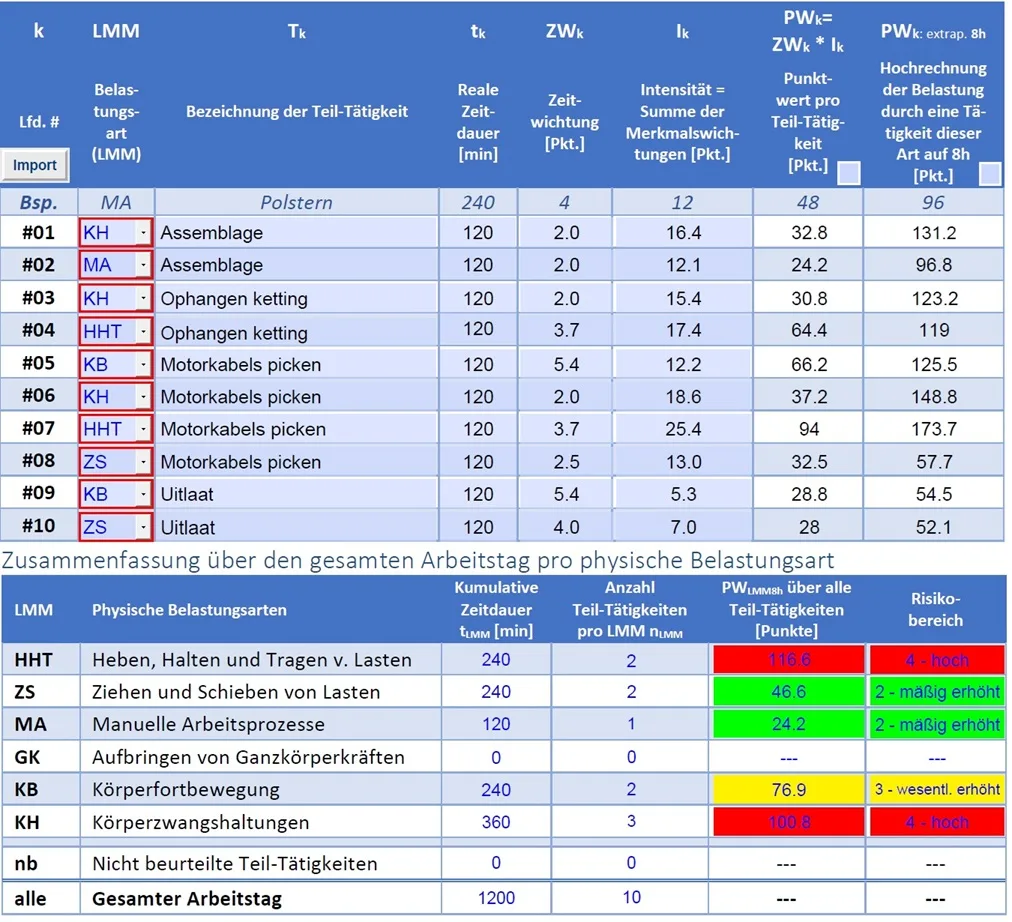Open the HHT dropdown arrow in row #07
1012x922 pixels.
tap(145, 429)
